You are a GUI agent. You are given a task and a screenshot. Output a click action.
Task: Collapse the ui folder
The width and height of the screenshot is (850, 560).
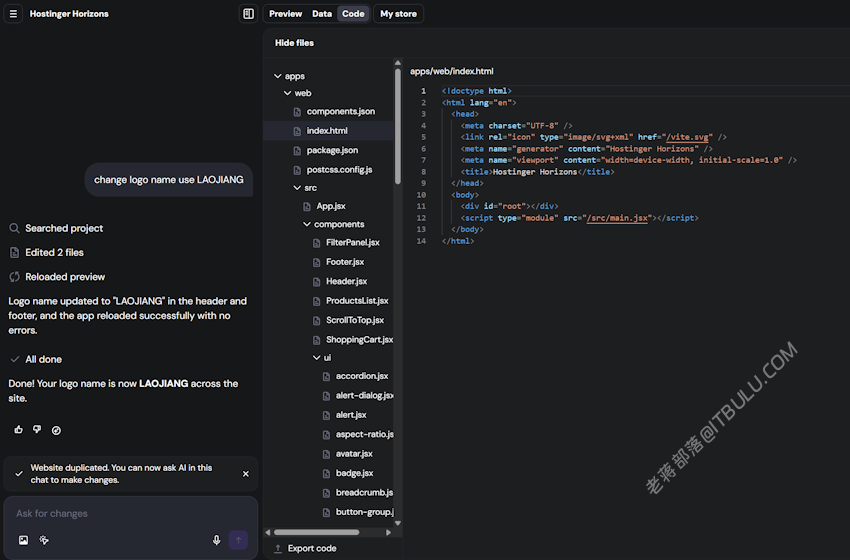(x=317, y=357)
